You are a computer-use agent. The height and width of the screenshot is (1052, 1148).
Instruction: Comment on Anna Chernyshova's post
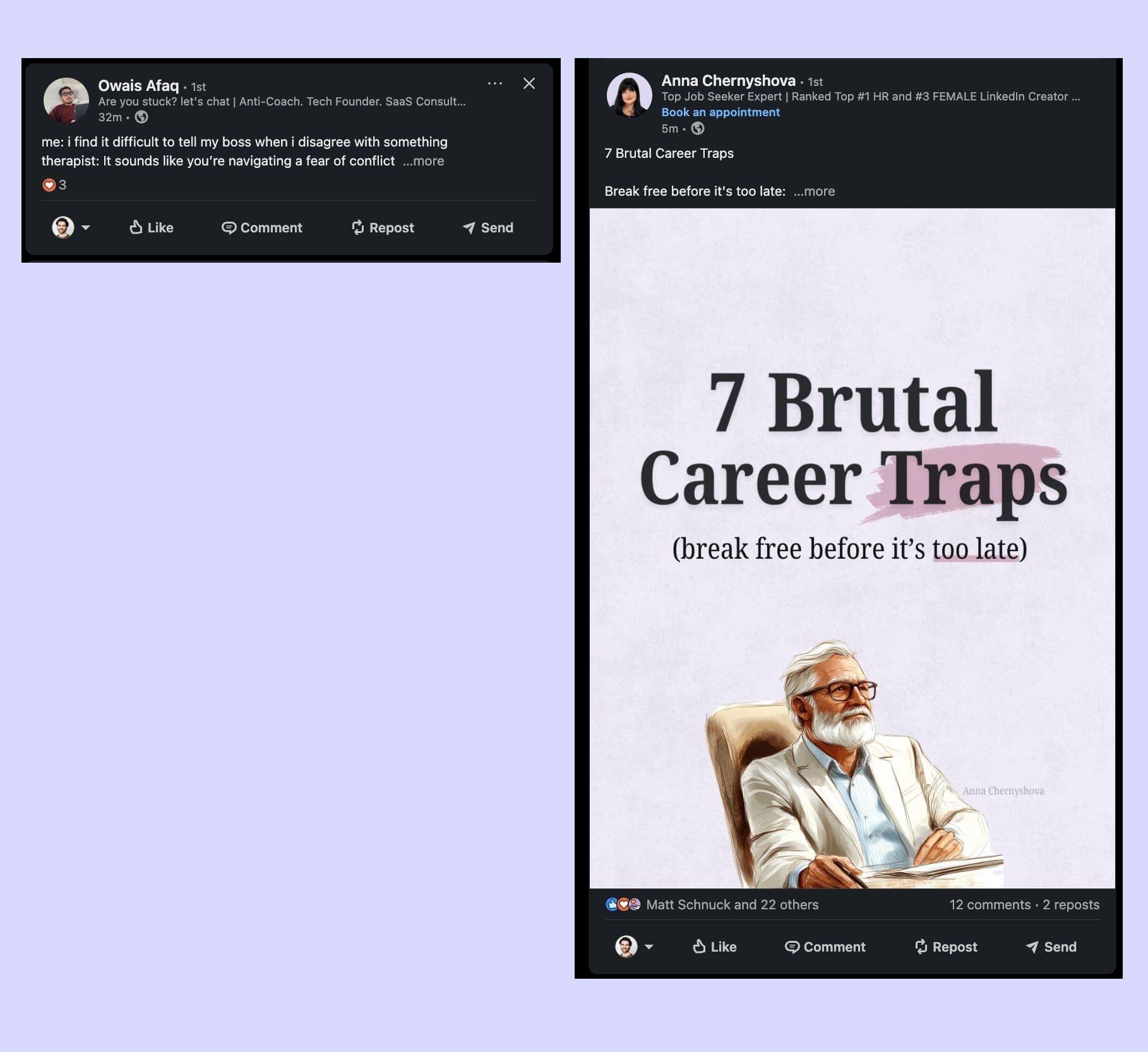coord(825,947)
